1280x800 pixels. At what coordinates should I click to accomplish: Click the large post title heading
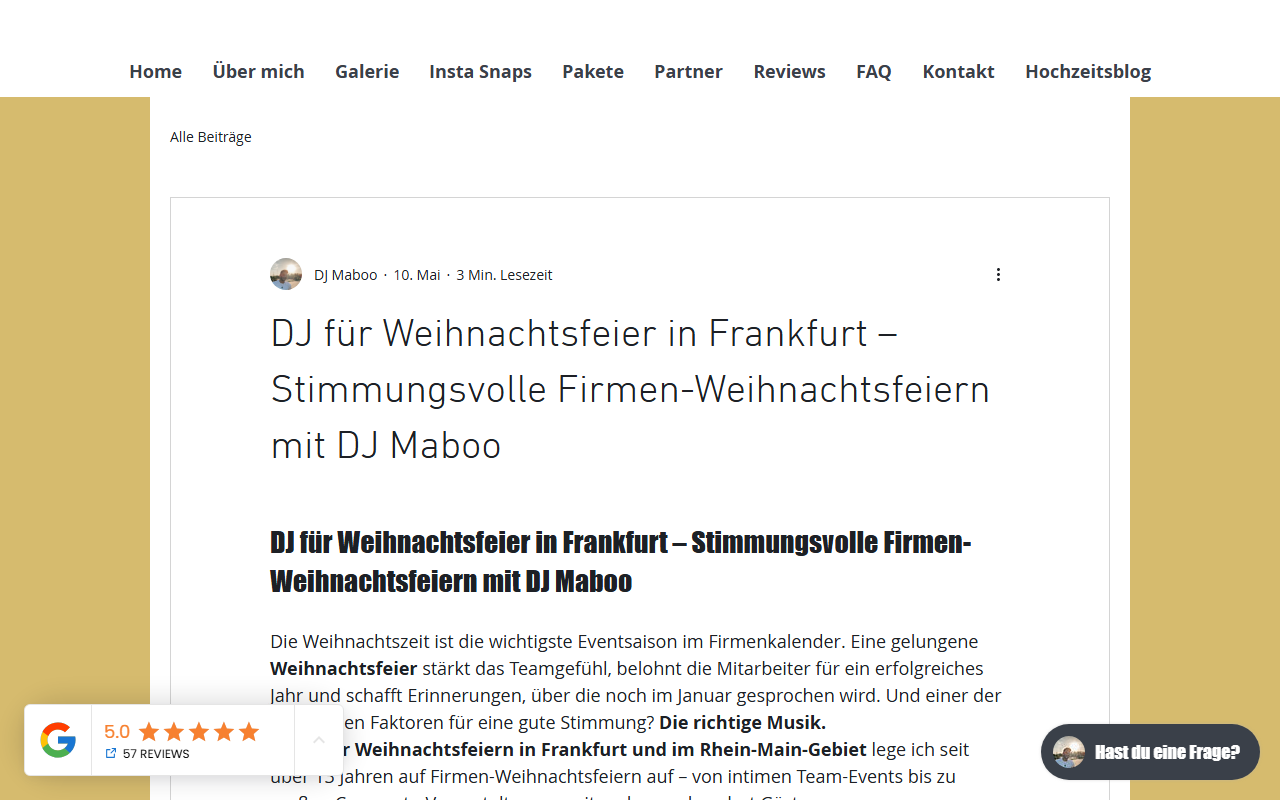(x=630, y=389)
